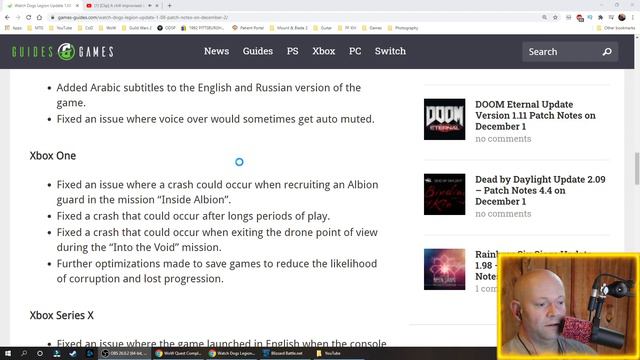Open Dead by Daylight thumbnail image
The height and width of the screenshot is (360, 640).
444,194
